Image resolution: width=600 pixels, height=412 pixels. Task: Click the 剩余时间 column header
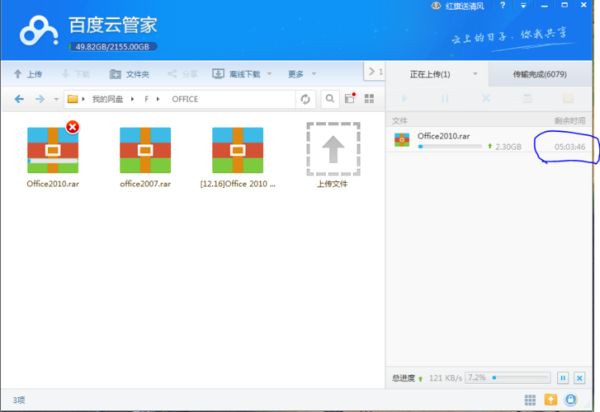pyautogui.click(x=570, y=121)
